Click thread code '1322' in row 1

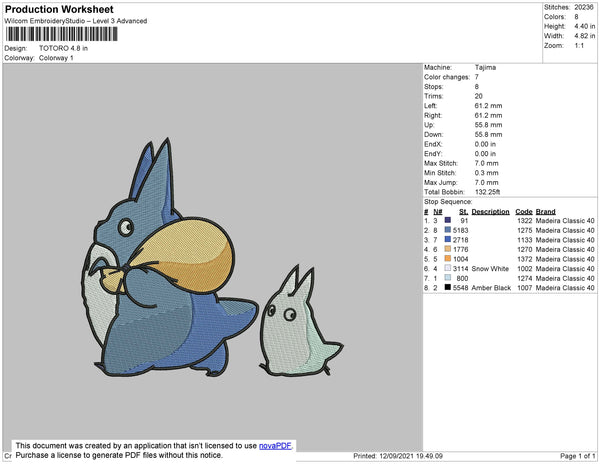[525, 221]
